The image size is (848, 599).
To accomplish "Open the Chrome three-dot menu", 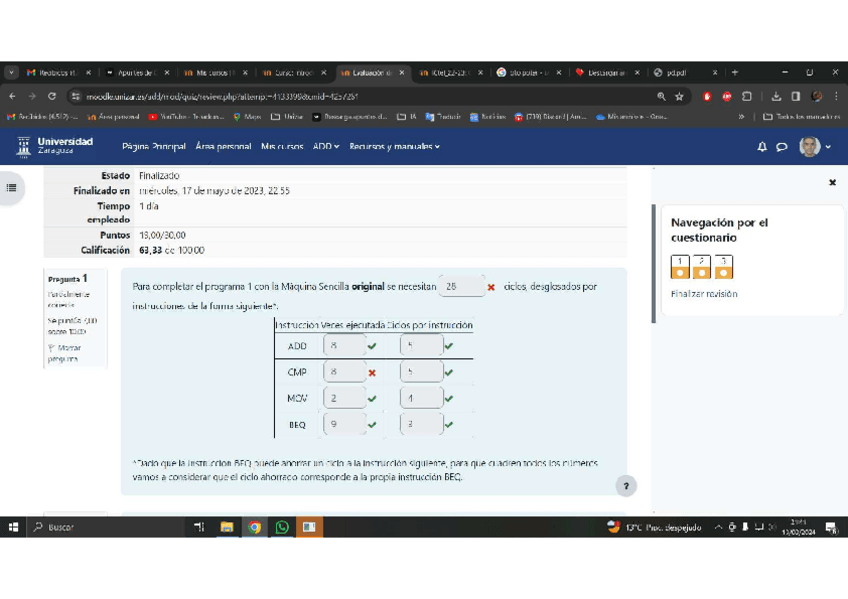I will click(x=836, y=97).
